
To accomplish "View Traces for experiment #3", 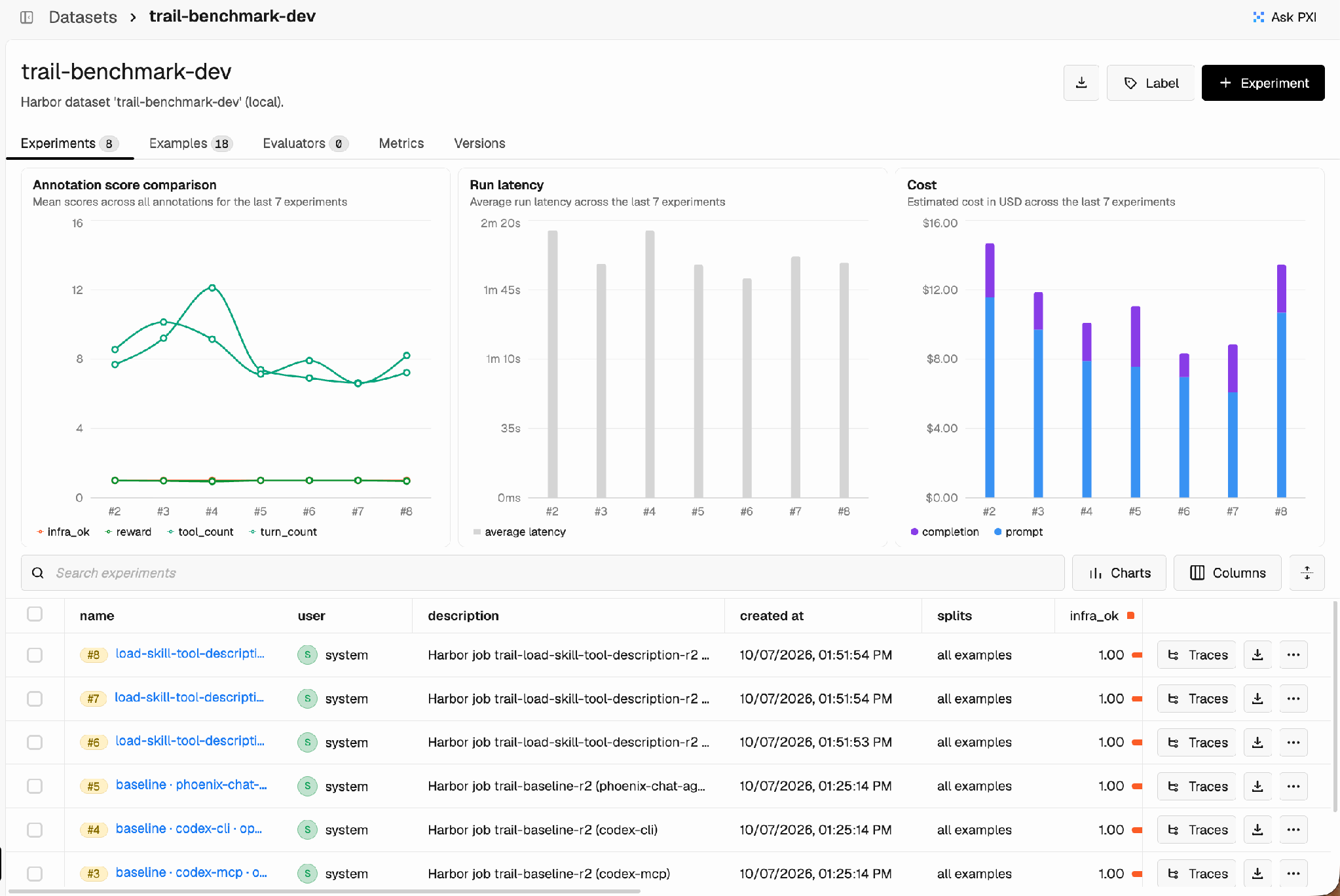I will tap(1196, 873).
